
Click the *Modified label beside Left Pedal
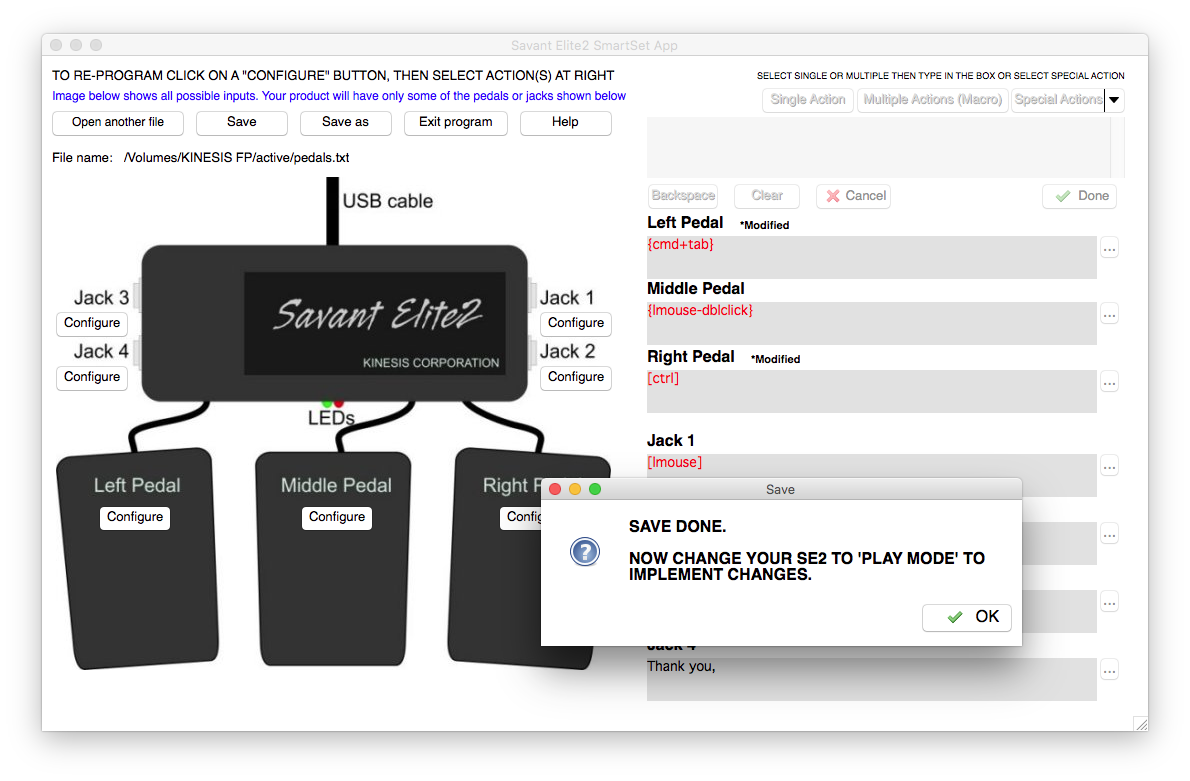click(764, 225)
